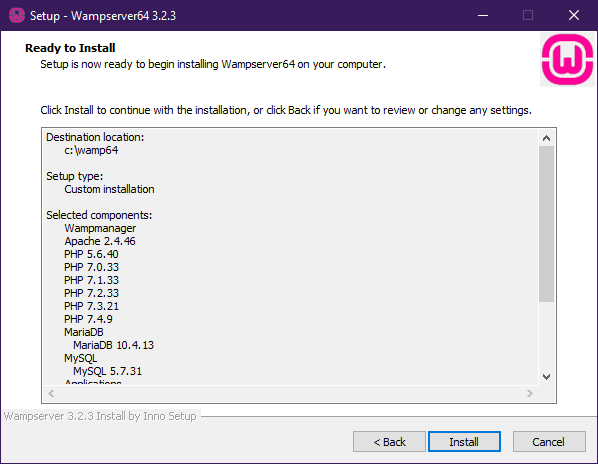The width and height of the screenshot is (598, 464).
Task: Click the MySQL 5.7.31 entry
Action: click(107, 371)
